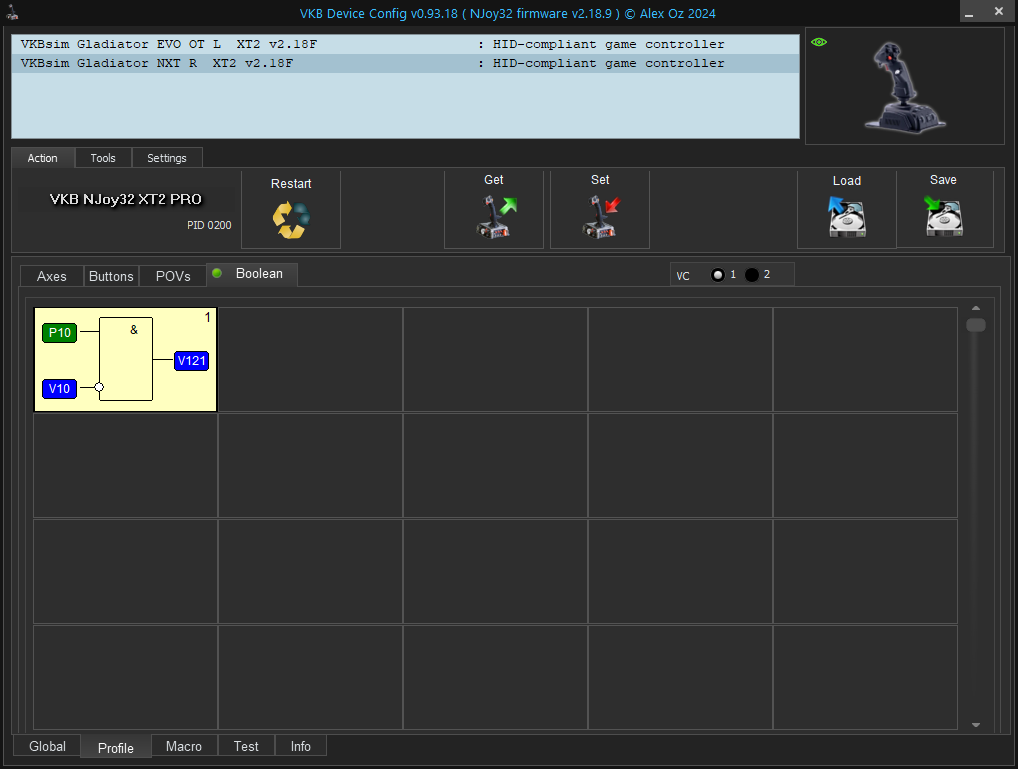Select the Boolean tab
The height and width of the screenshot is (769, 1018).
tap(253, 274)
